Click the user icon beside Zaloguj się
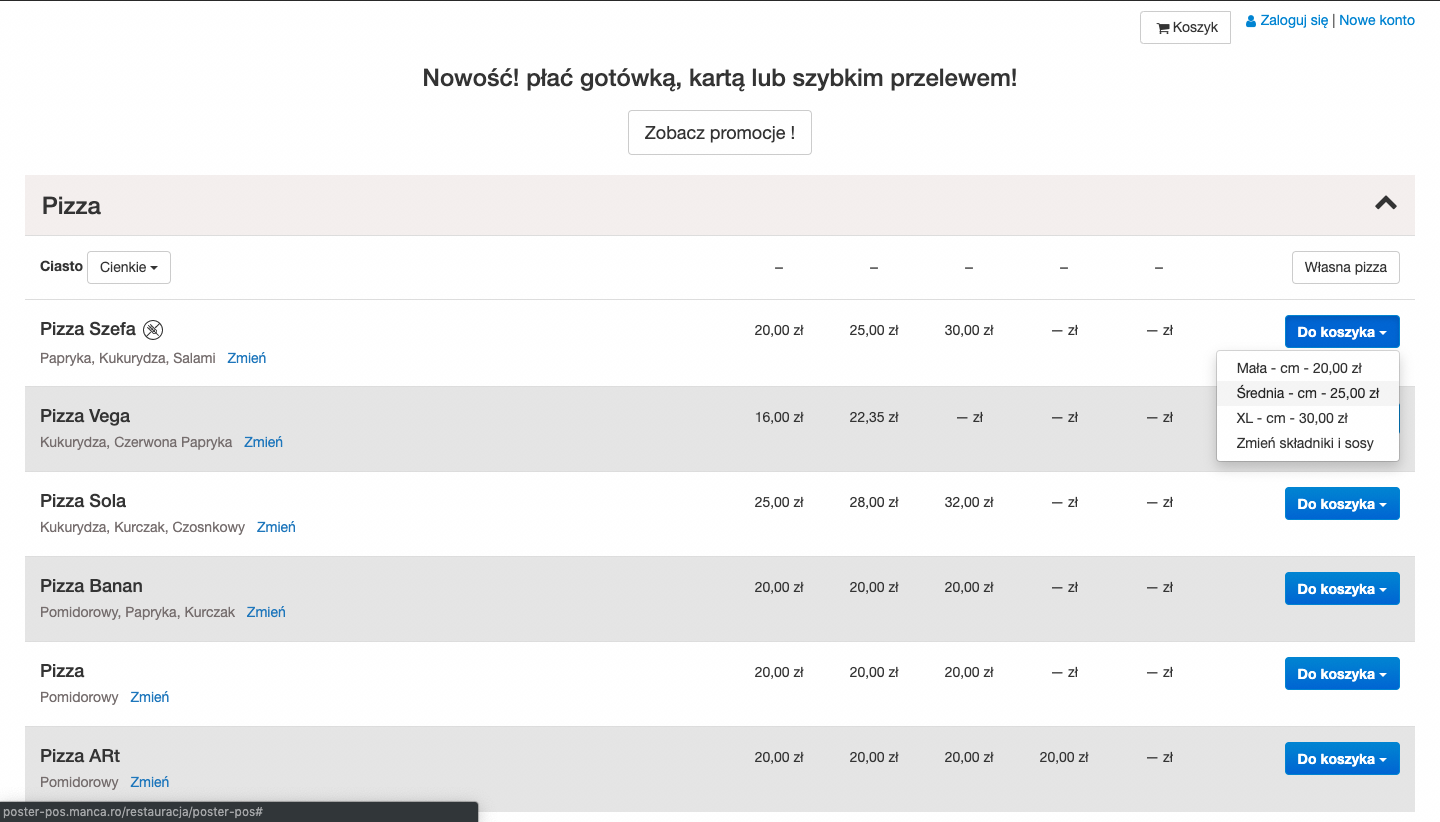1440x822 pixels. tap(1251, 21)
